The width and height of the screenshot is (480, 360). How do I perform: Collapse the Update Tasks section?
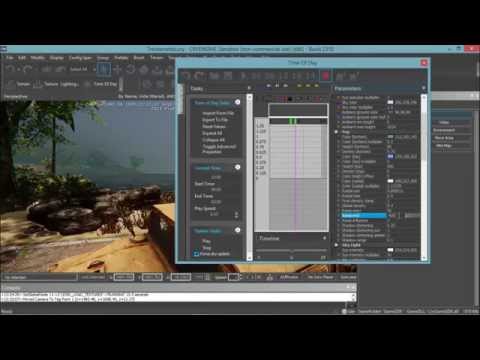(237, 230)
